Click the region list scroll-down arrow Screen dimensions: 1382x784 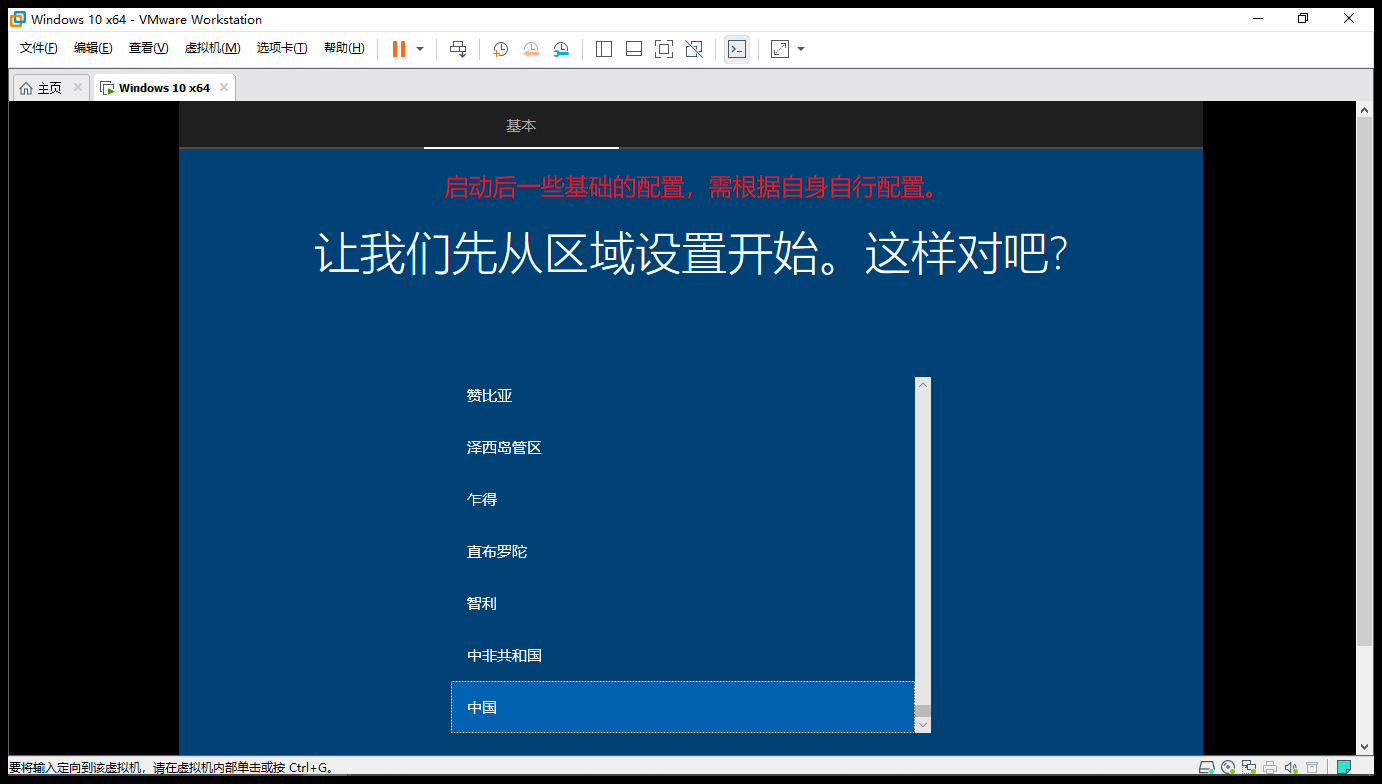[923, 725]
